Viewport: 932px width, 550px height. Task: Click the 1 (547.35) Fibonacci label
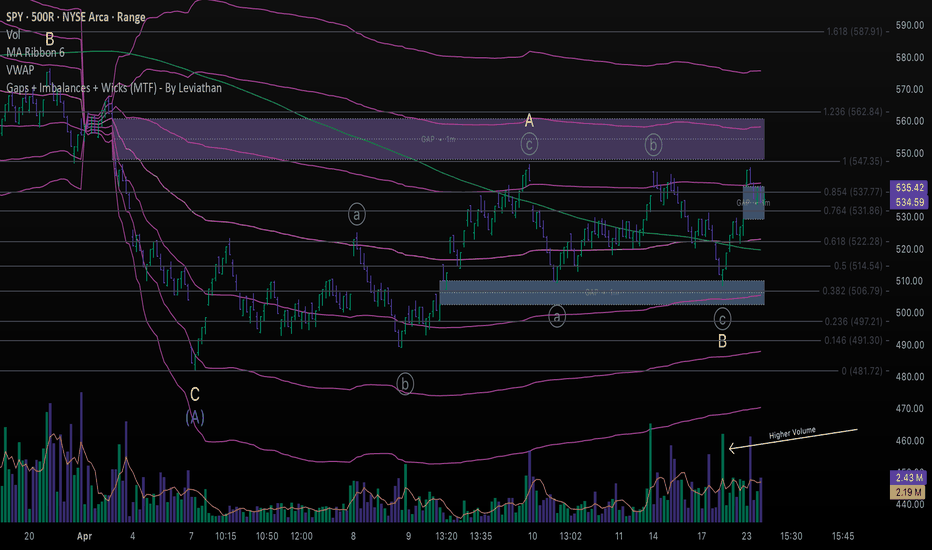862,161
